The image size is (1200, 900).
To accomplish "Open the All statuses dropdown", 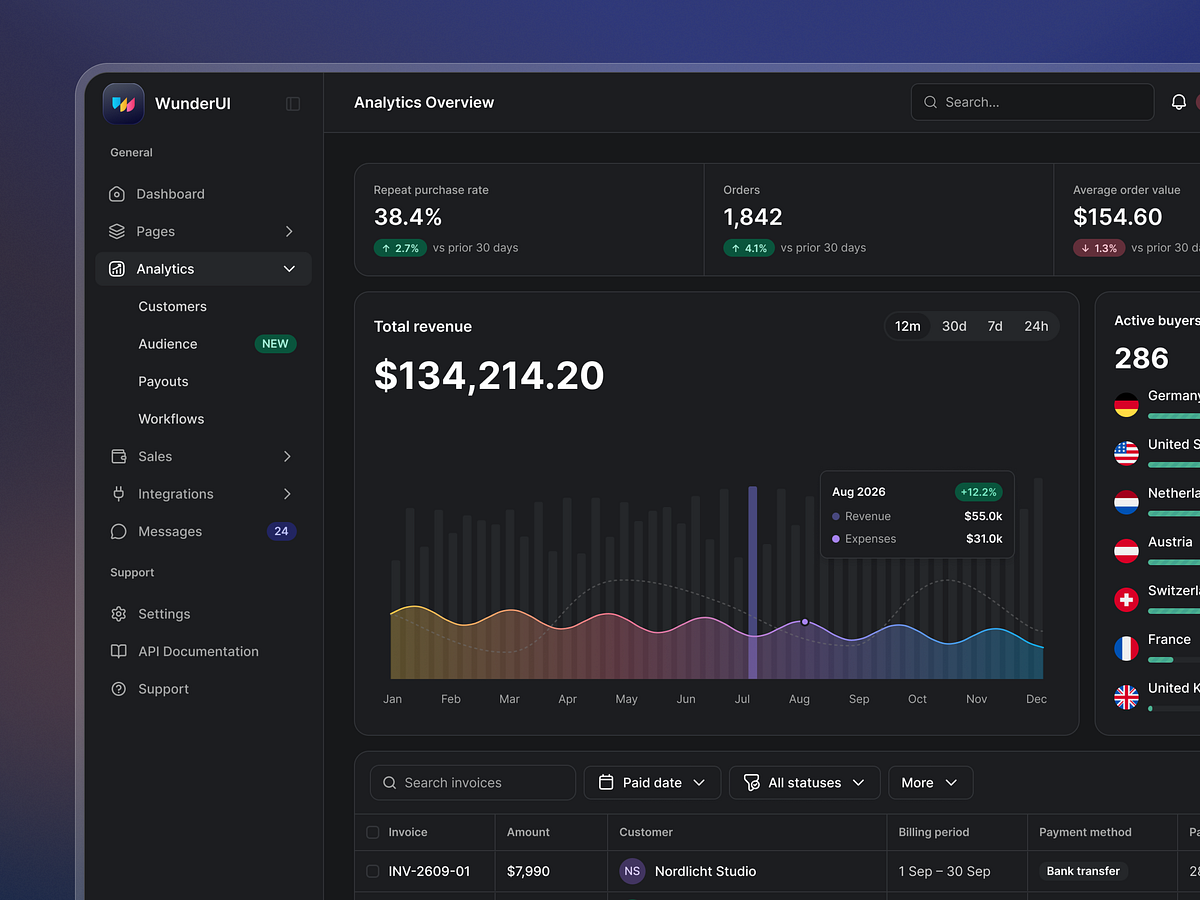I will point(805,783).
